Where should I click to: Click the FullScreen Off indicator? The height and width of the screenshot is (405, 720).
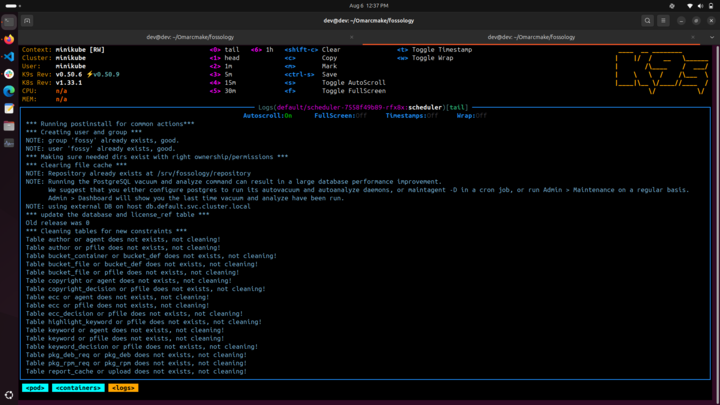340,116
